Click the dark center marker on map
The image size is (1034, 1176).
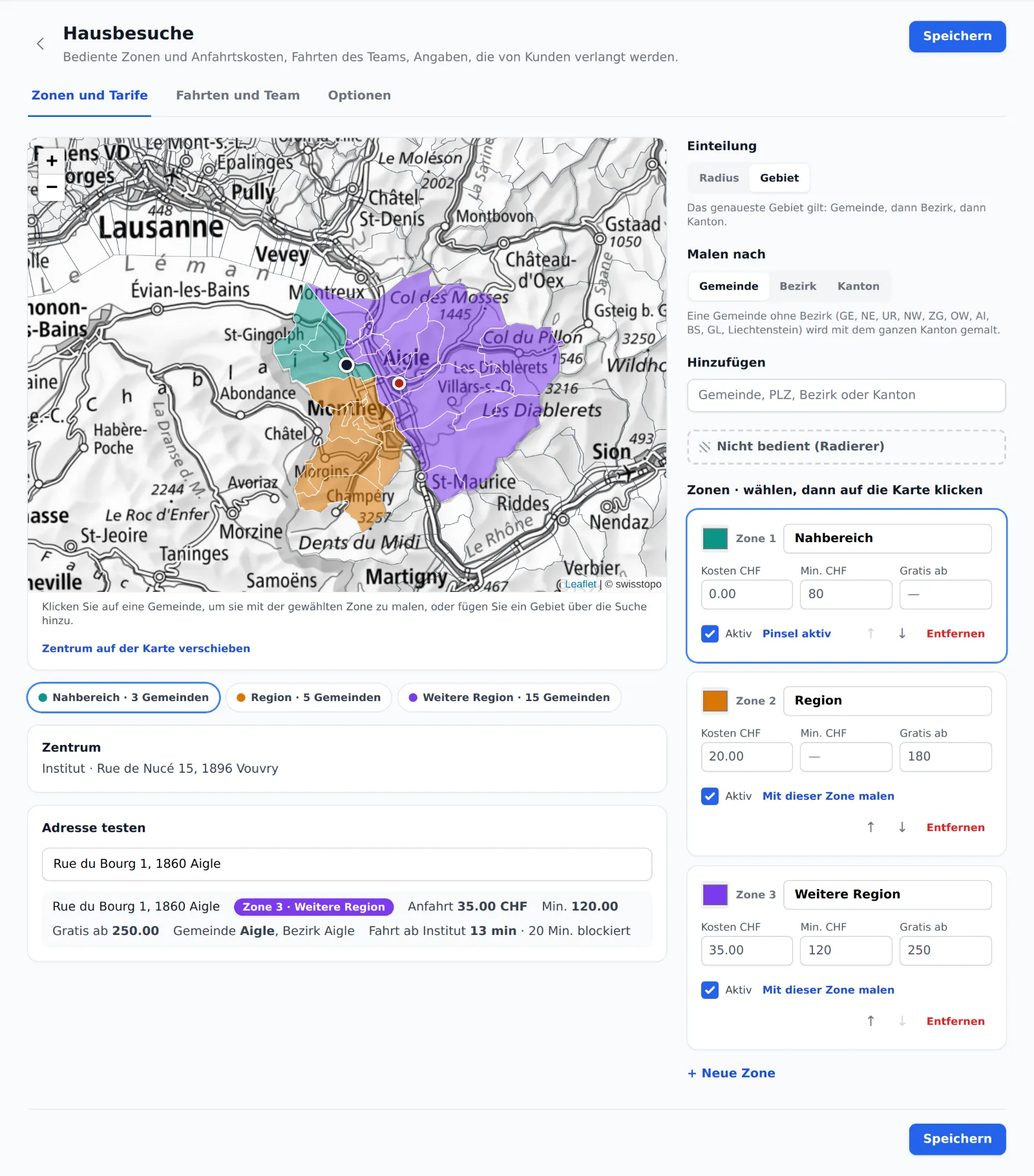tap(346, 365)
